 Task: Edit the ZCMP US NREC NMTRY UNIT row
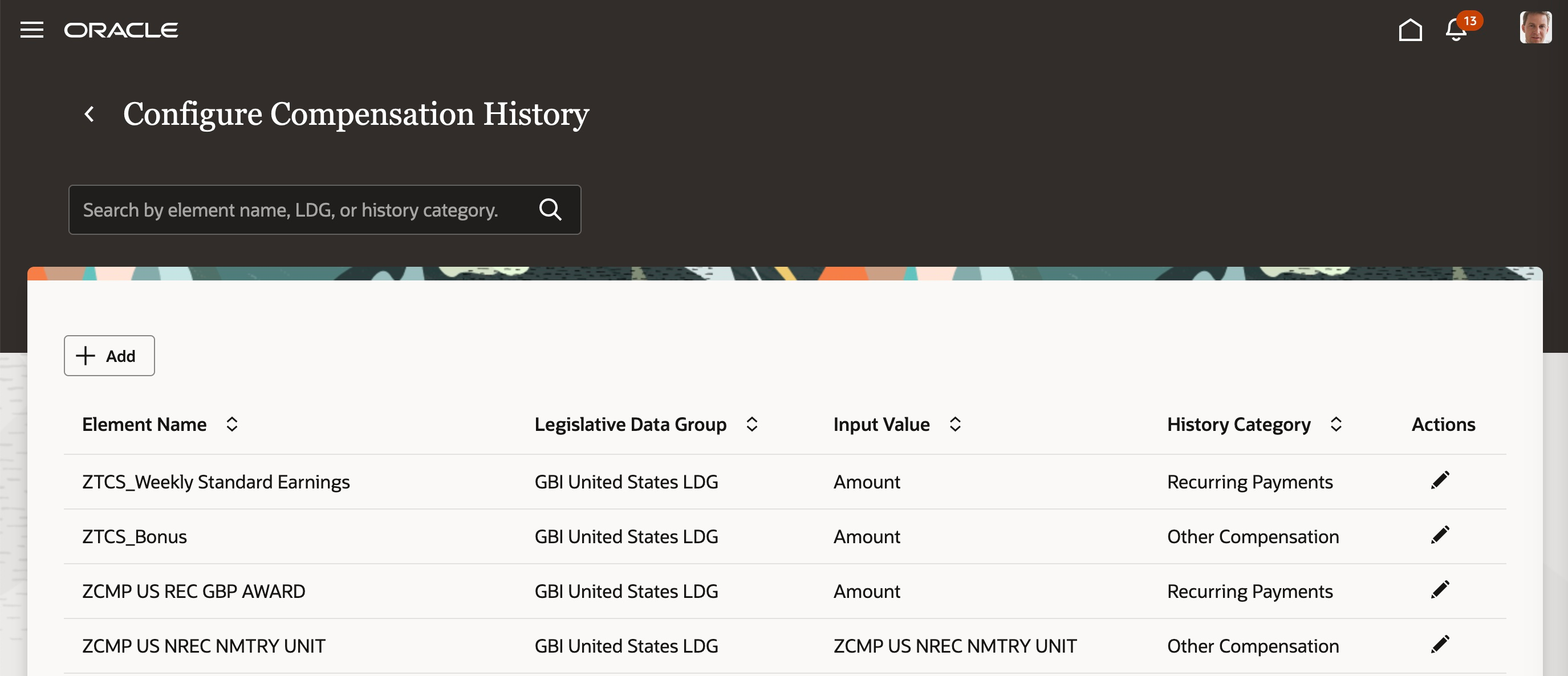tap(1440, 645)
